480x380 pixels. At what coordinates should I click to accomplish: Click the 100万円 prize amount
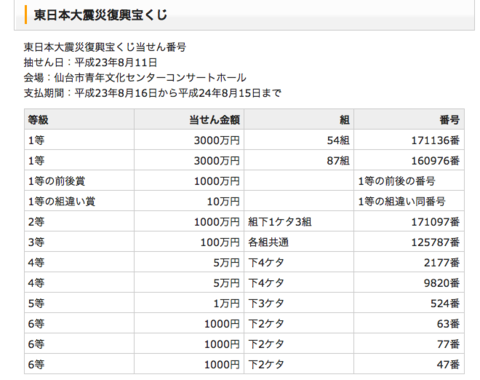(220, 242)
